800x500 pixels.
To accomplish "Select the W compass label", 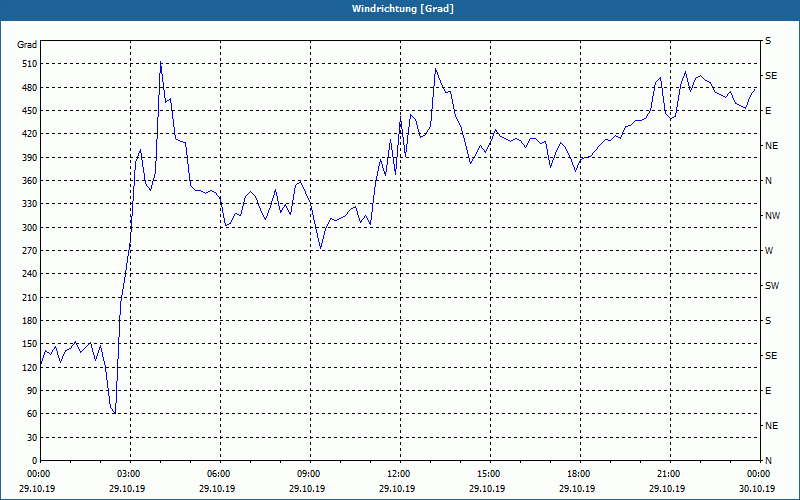I will [769, 251].
